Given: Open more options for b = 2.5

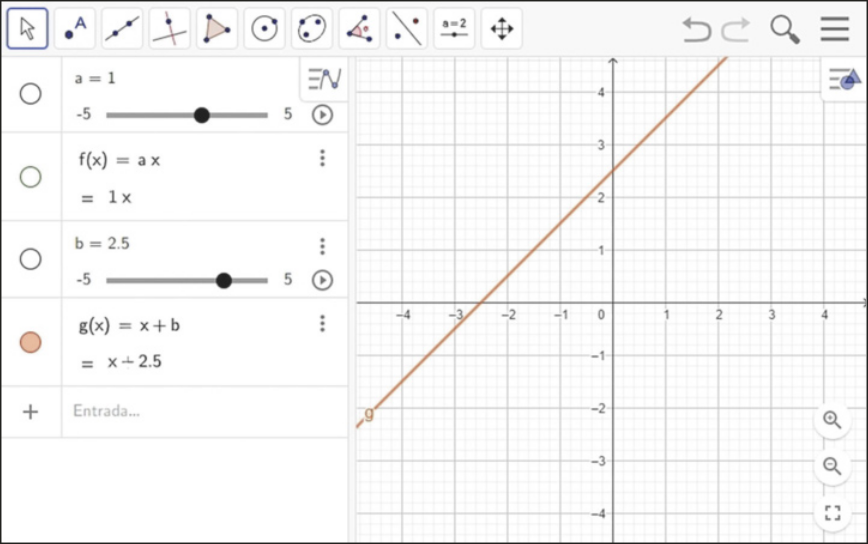Looking at the screenshot, I should point(322,246).
